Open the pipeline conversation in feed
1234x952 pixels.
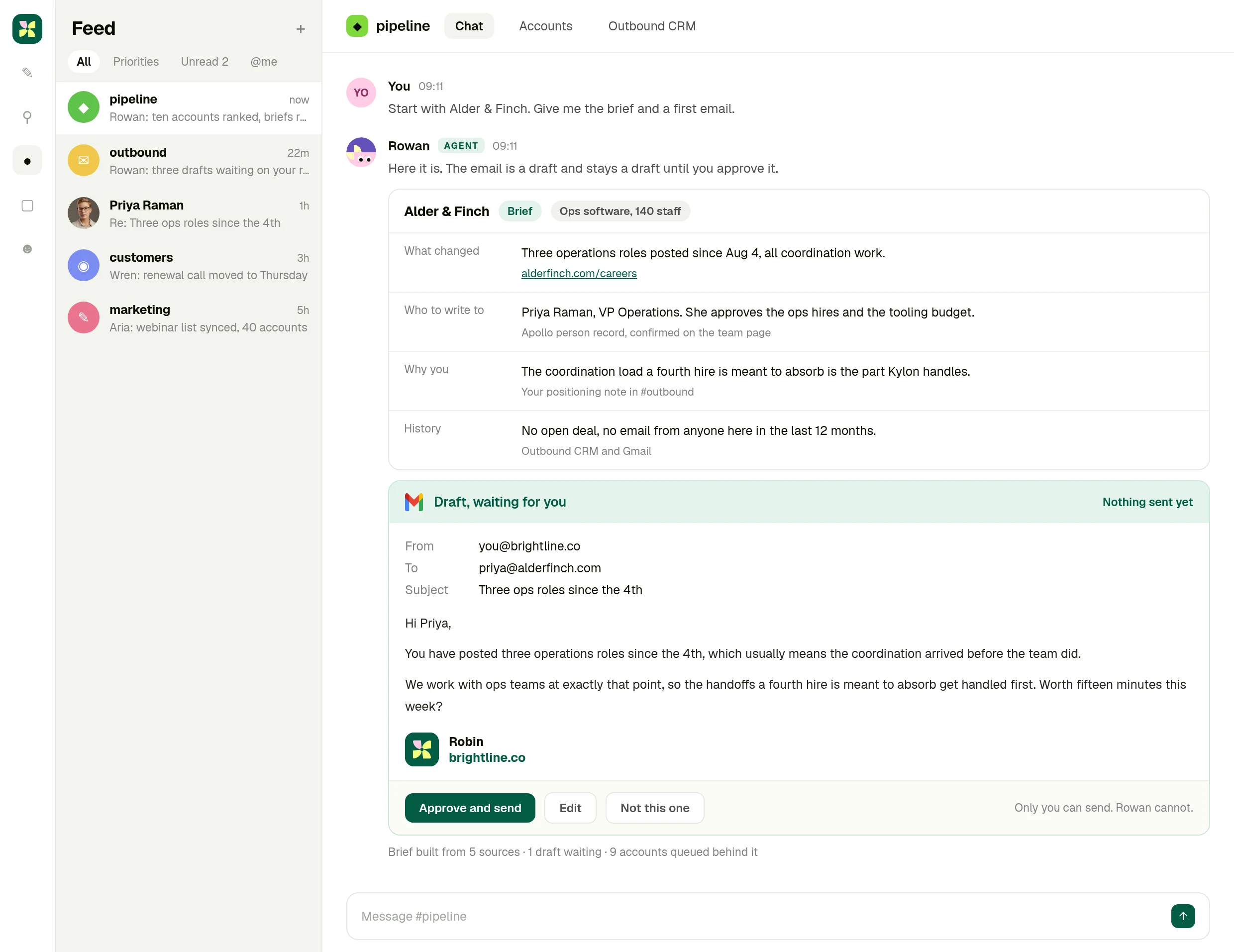[x=189, y=108]
